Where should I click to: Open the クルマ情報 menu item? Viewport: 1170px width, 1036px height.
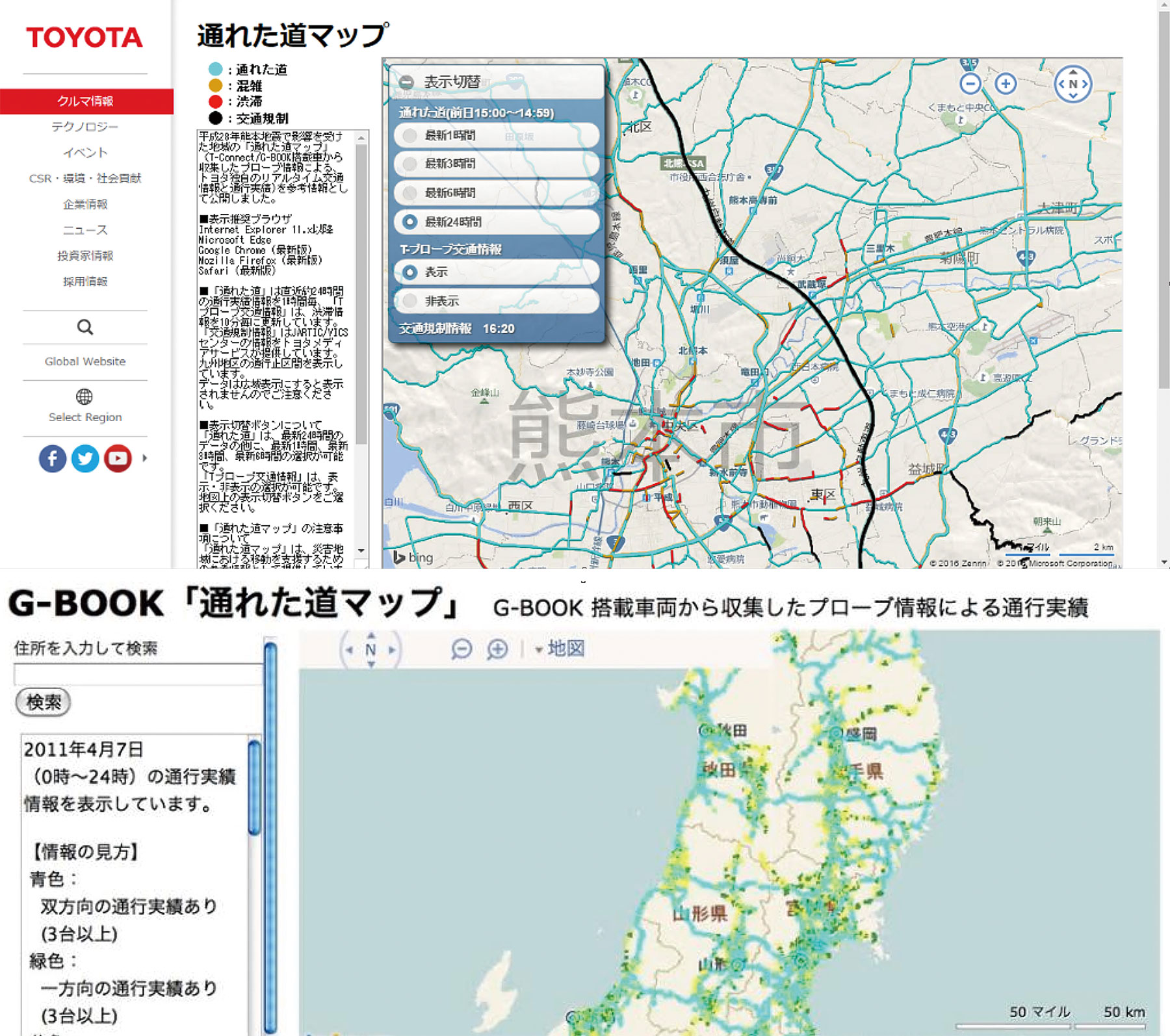pos(86,101)
